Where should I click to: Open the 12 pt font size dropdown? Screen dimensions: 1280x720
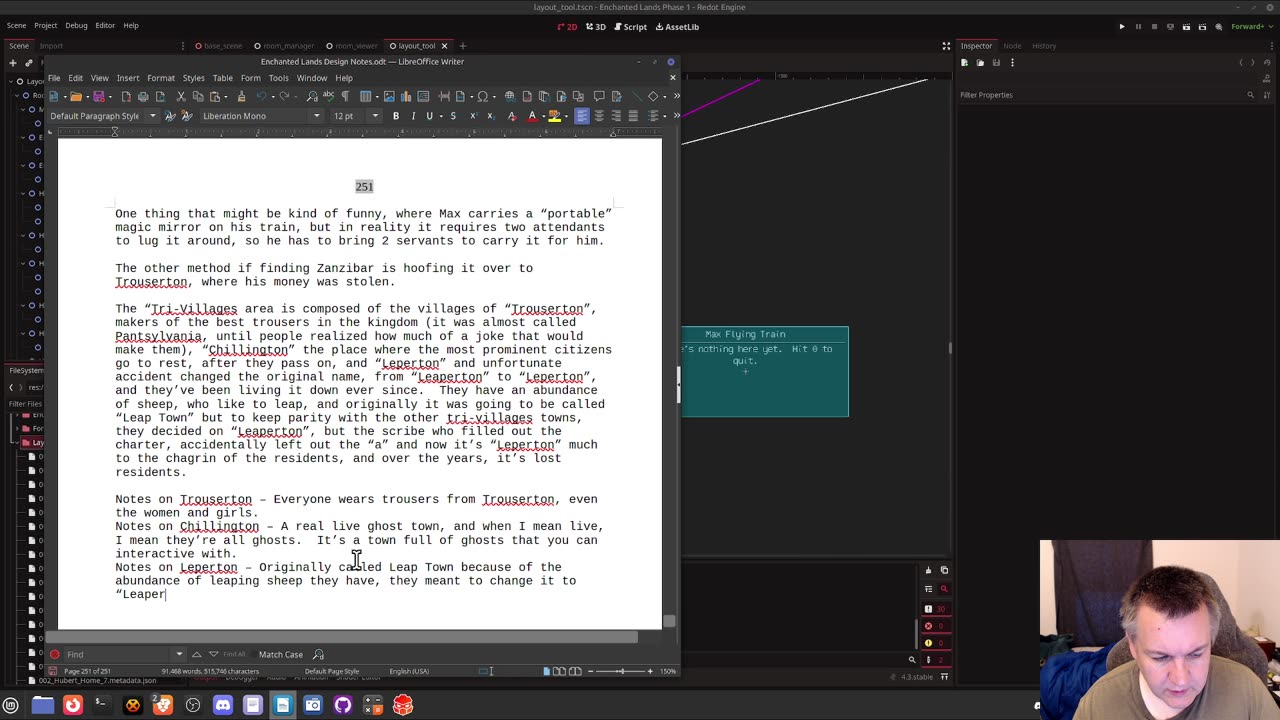(x=375, y=116)
